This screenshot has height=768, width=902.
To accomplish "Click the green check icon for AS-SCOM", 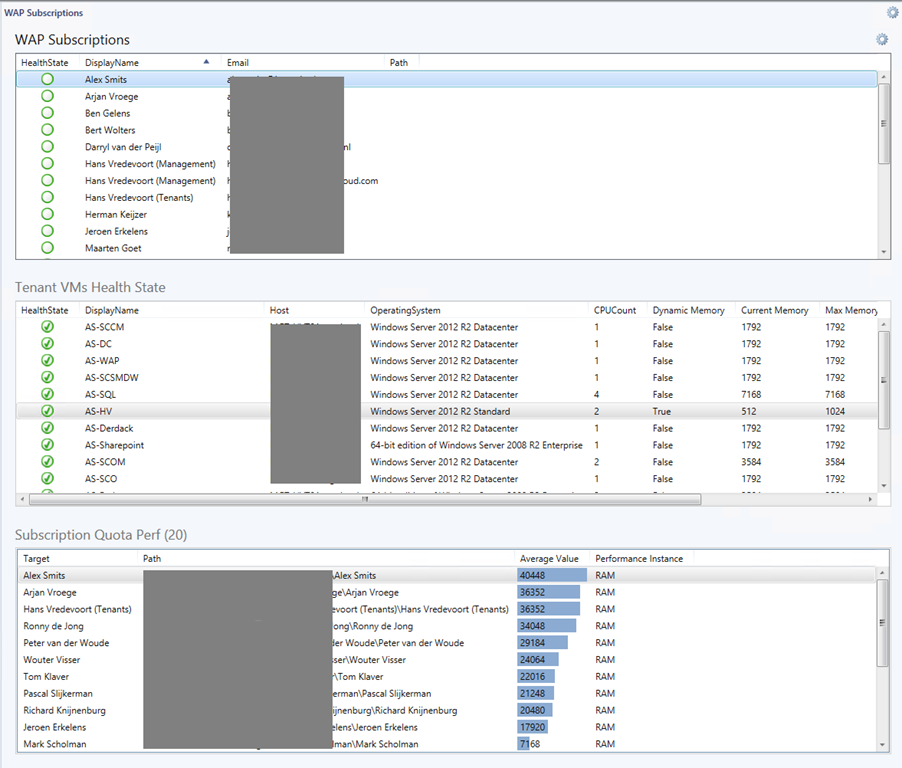I will pyautogui.click(x=47, y=461).
